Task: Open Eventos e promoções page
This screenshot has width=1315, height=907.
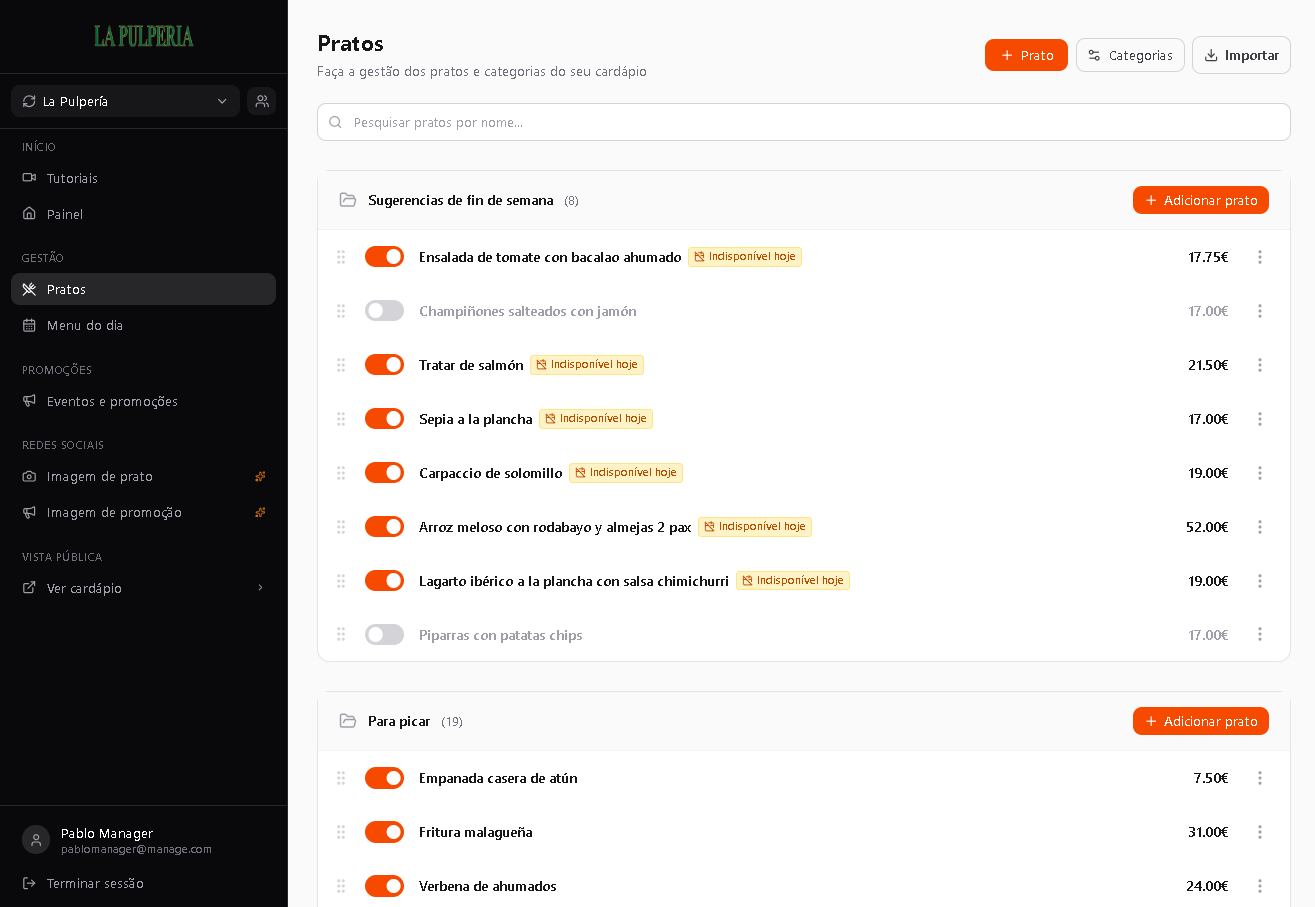Action: point(143,401)
